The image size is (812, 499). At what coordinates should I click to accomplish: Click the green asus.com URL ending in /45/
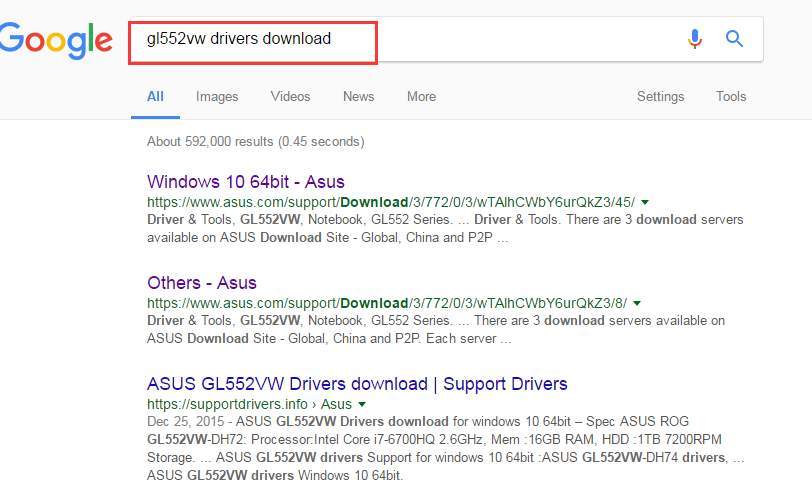click(x=391, y=202)
